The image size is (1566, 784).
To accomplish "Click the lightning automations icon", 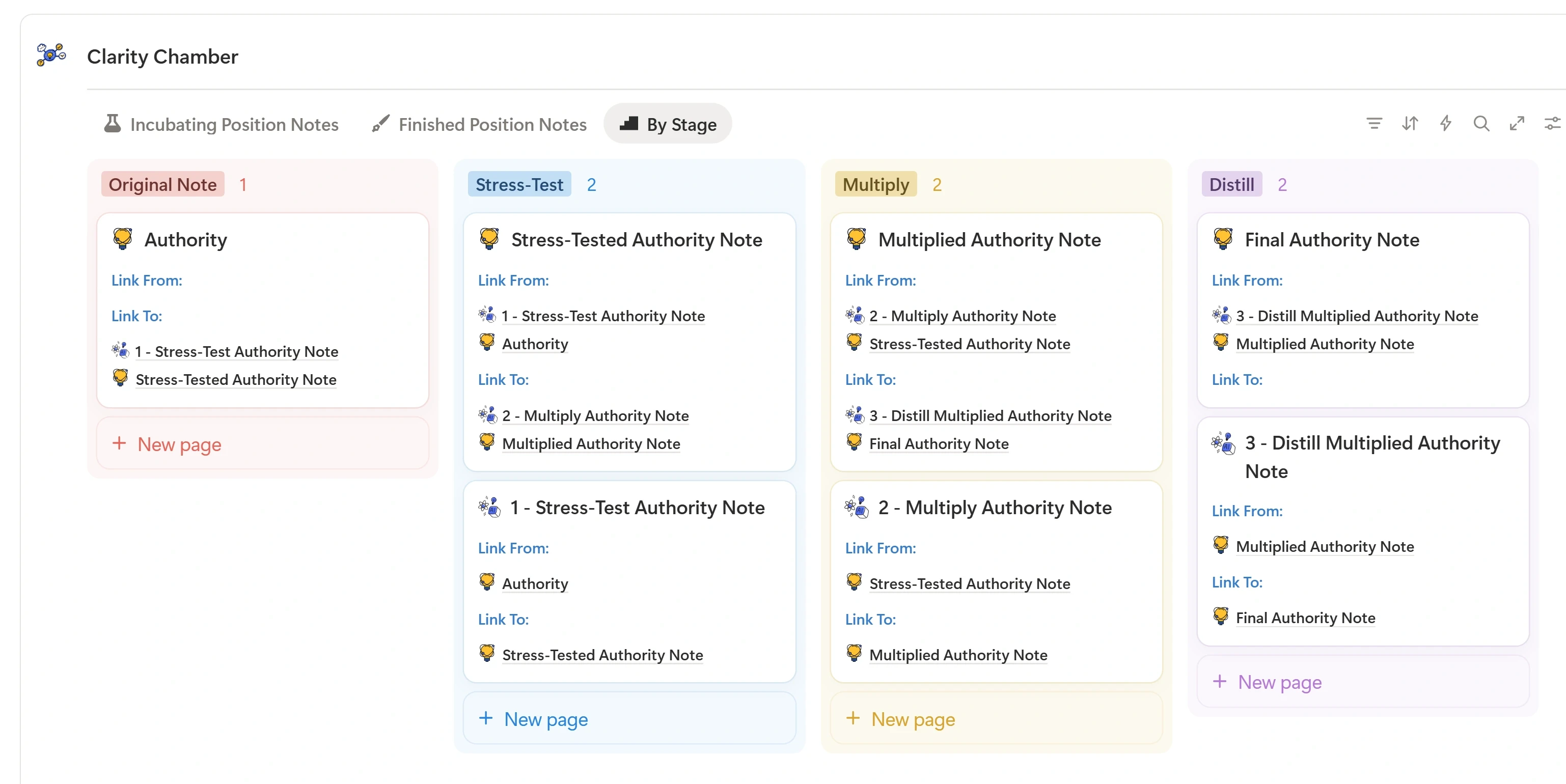I will (1446, 123).
